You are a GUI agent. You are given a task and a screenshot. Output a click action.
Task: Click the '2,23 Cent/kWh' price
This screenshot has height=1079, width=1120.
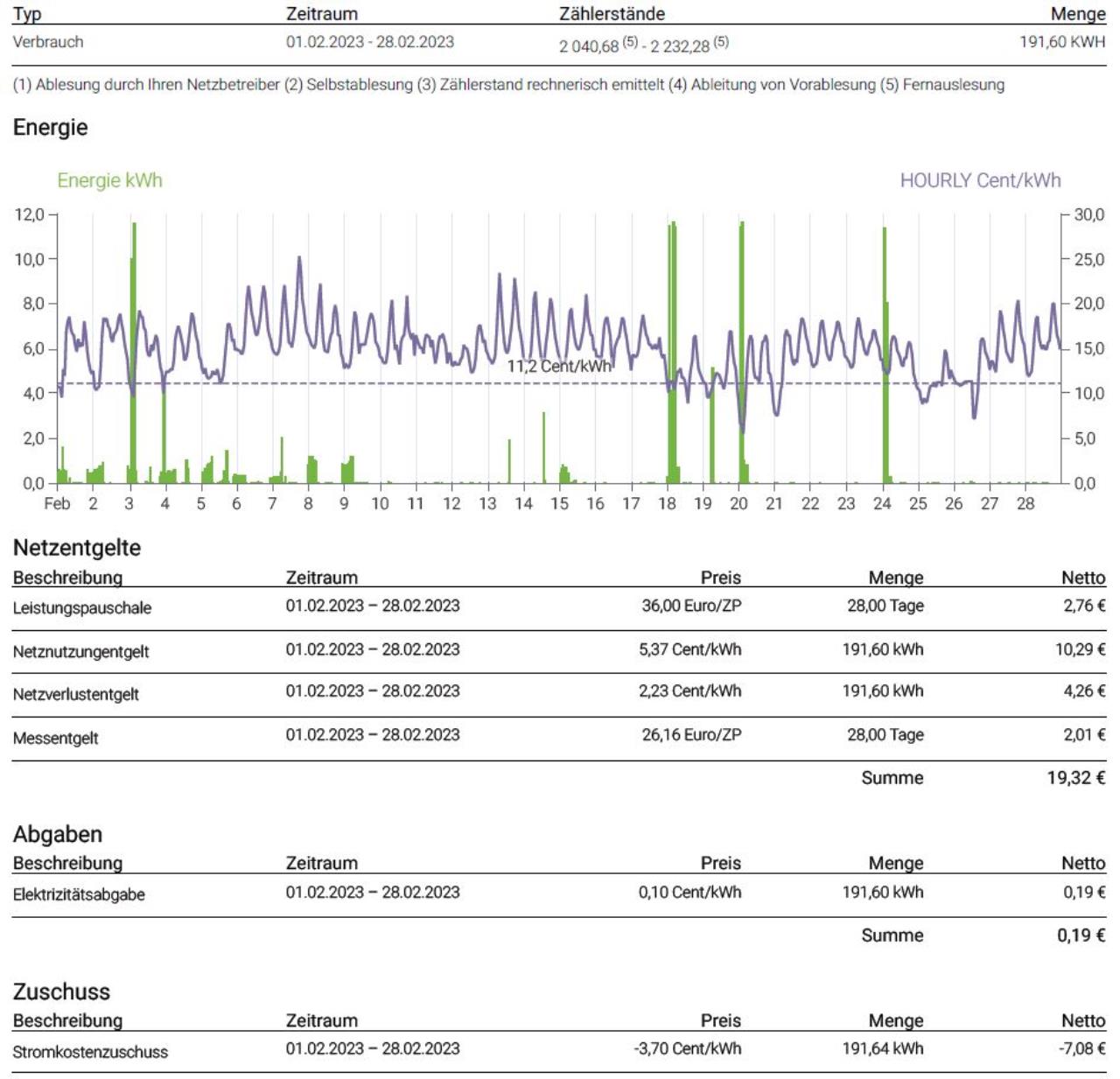pyautogui.click(x=689, y=690)
